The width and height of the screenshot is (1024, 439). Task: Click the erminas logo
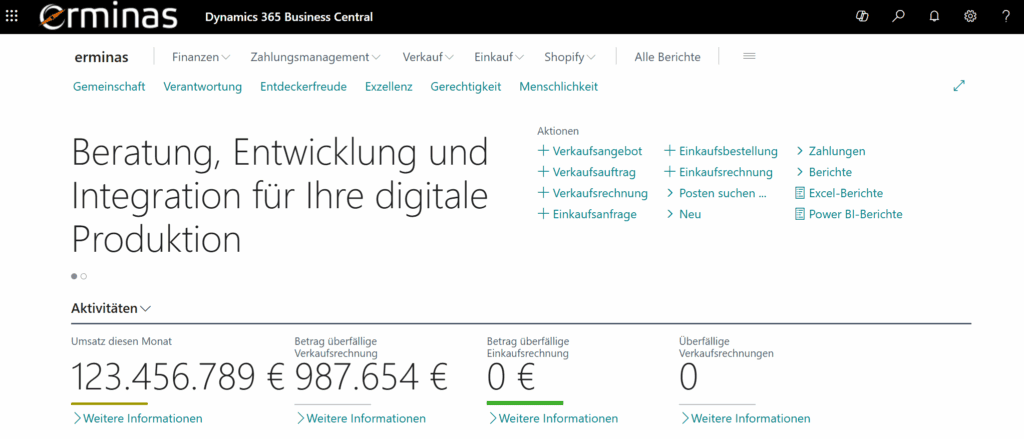point(108,16)
